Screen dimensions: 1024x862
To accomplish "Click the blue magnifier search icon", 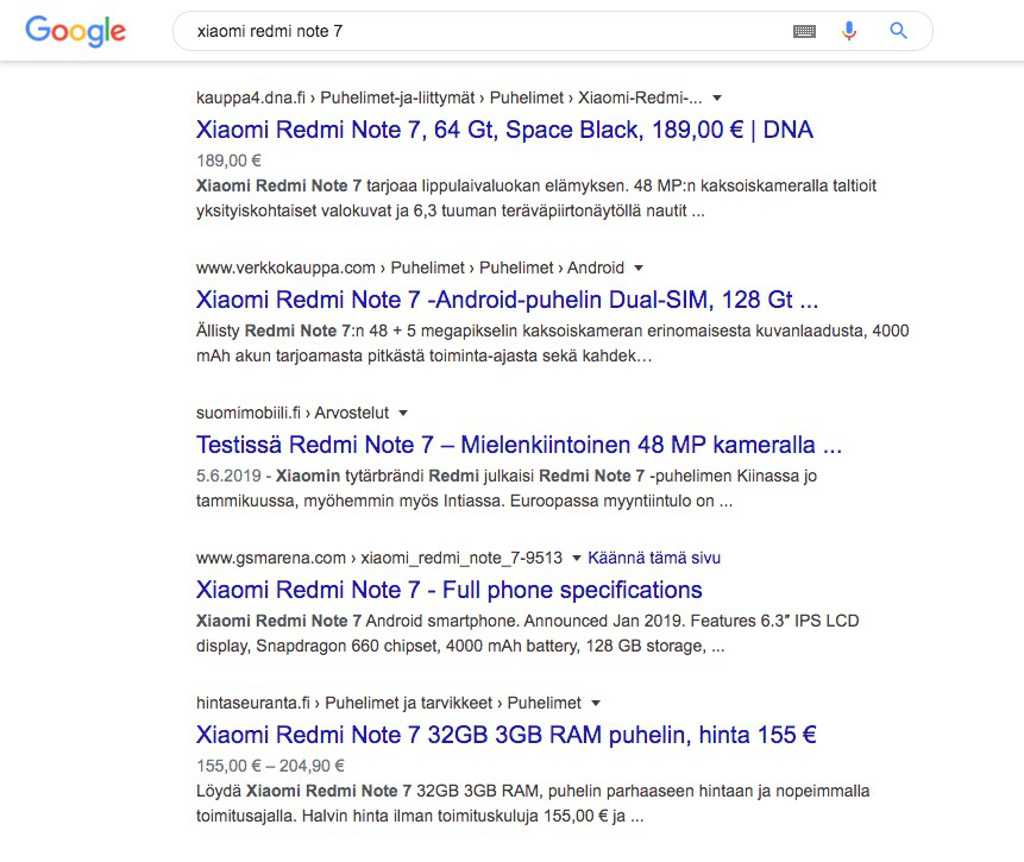I will (899, 31).
